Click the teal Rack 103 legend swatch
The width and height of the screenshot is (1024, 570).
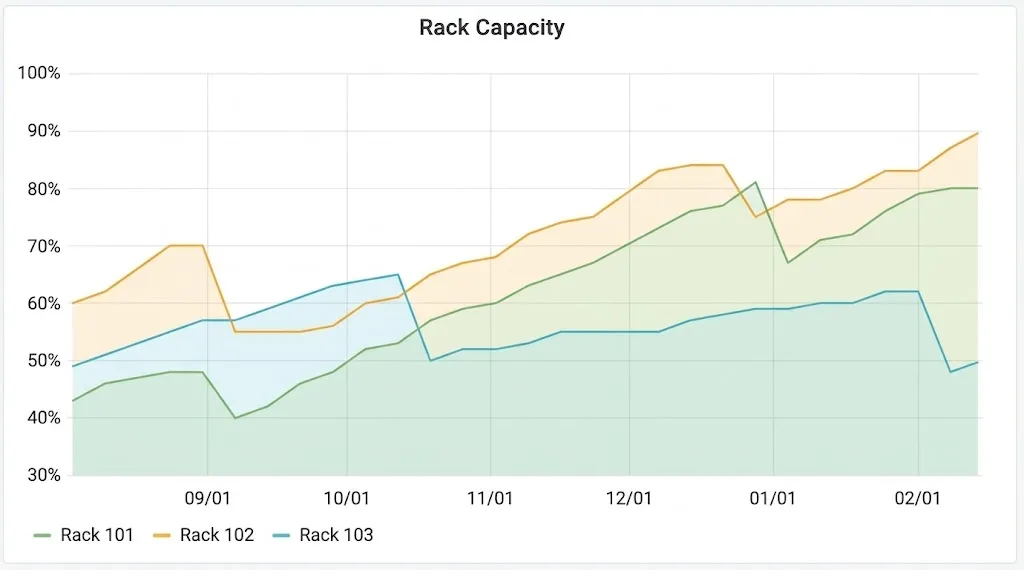coord(282,536)
